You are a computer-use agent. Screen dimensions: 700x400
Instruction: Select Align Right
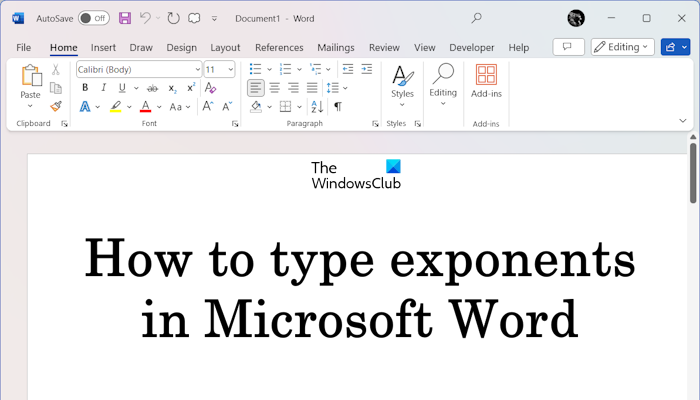point(293,88)
